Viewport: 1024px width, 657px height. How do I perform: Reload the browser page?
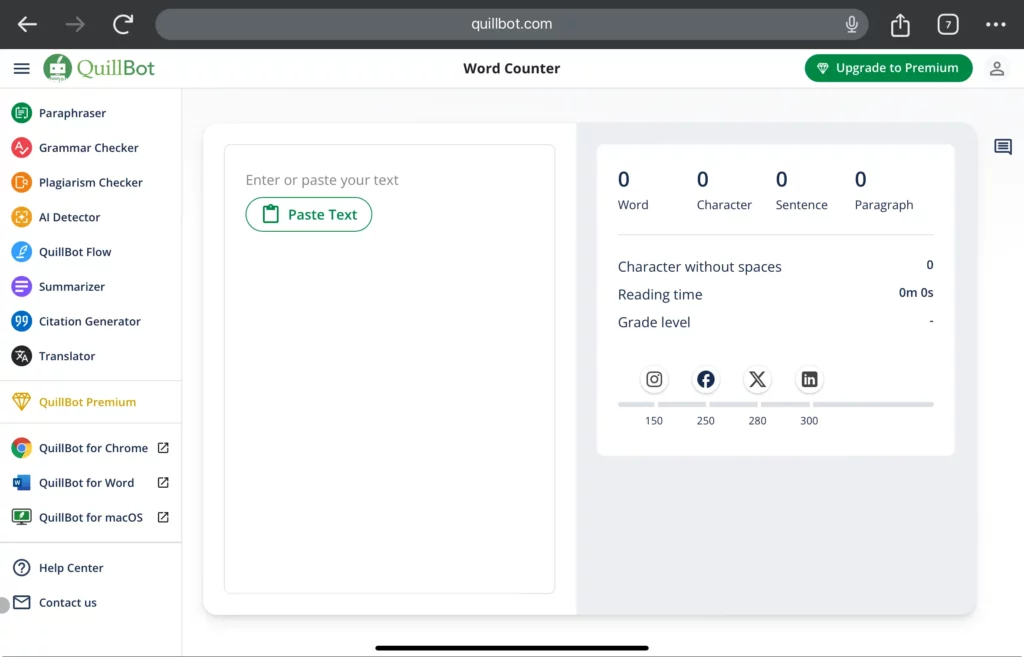(x=123, y=24)
